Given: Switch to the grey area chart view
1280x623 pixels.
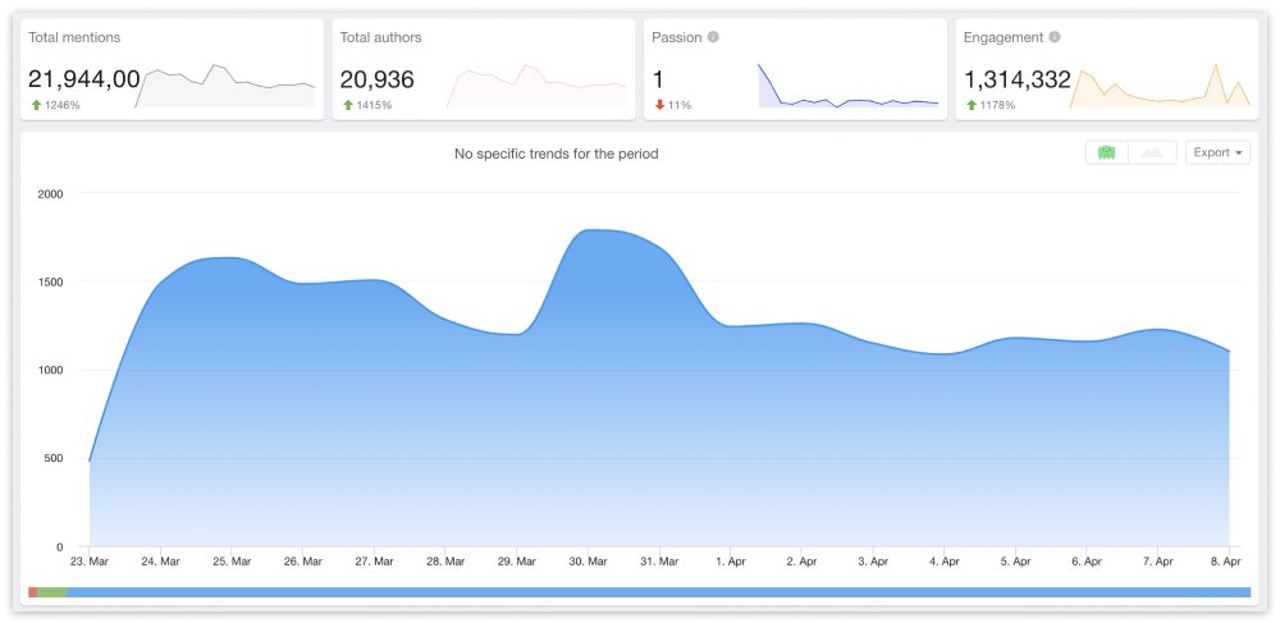Looking at the screenshot, I should (x=1152, y=153).
